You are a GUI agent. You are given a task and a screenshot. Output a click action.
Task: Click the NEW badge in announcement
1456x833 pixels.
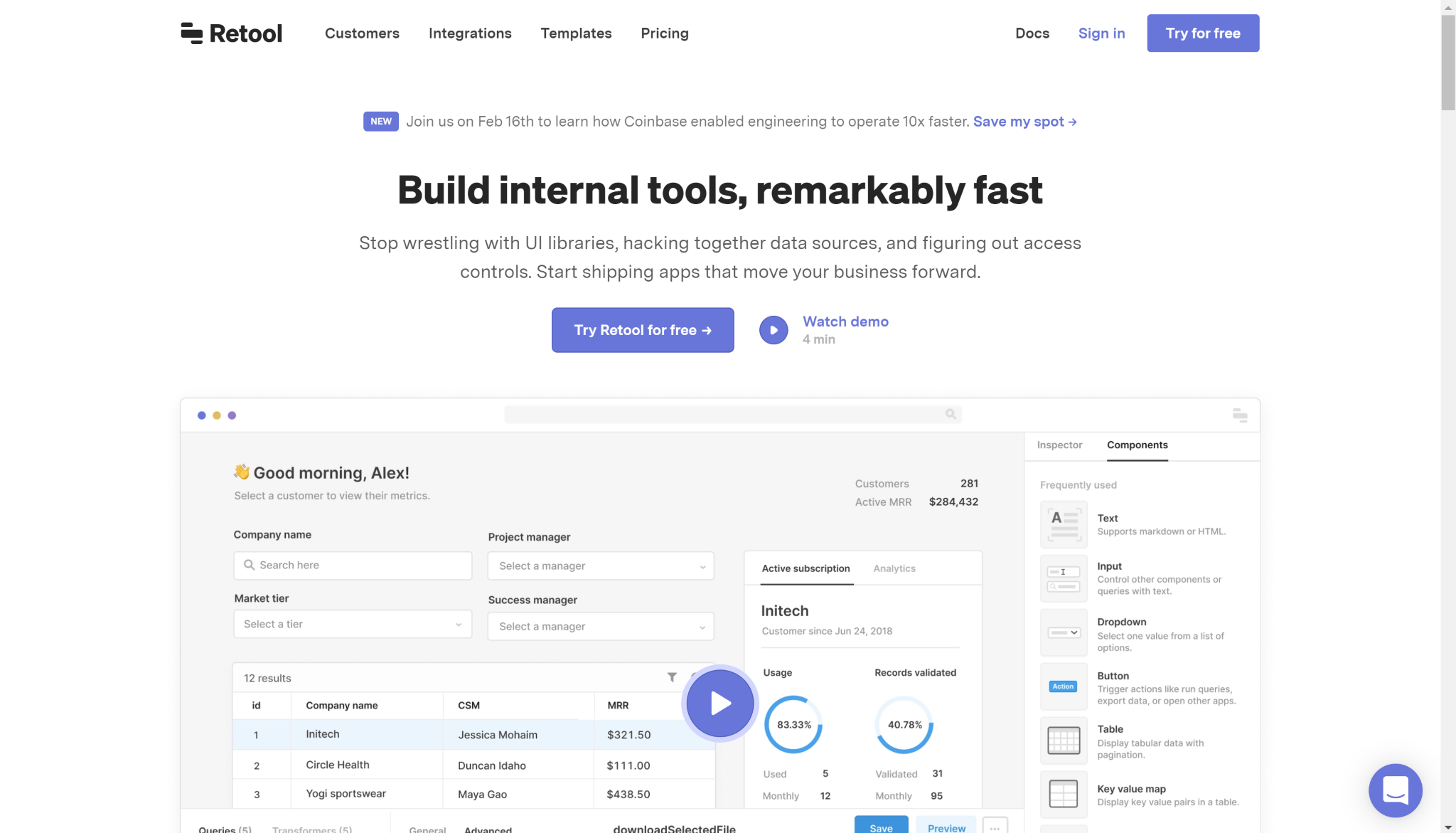381,122
